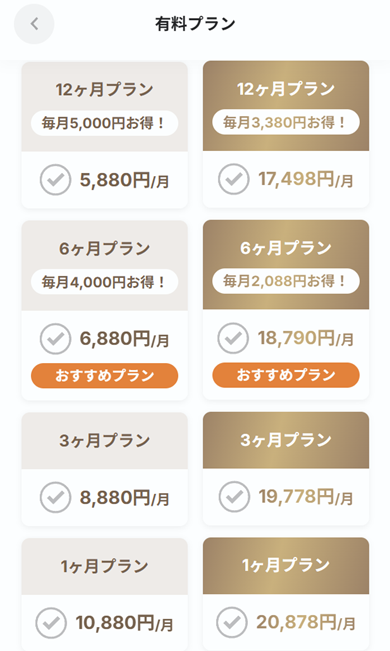Check the 20,878円/月 plan circle
The width and height of the screenshot is (390, 651).
(x=232, y=622)
